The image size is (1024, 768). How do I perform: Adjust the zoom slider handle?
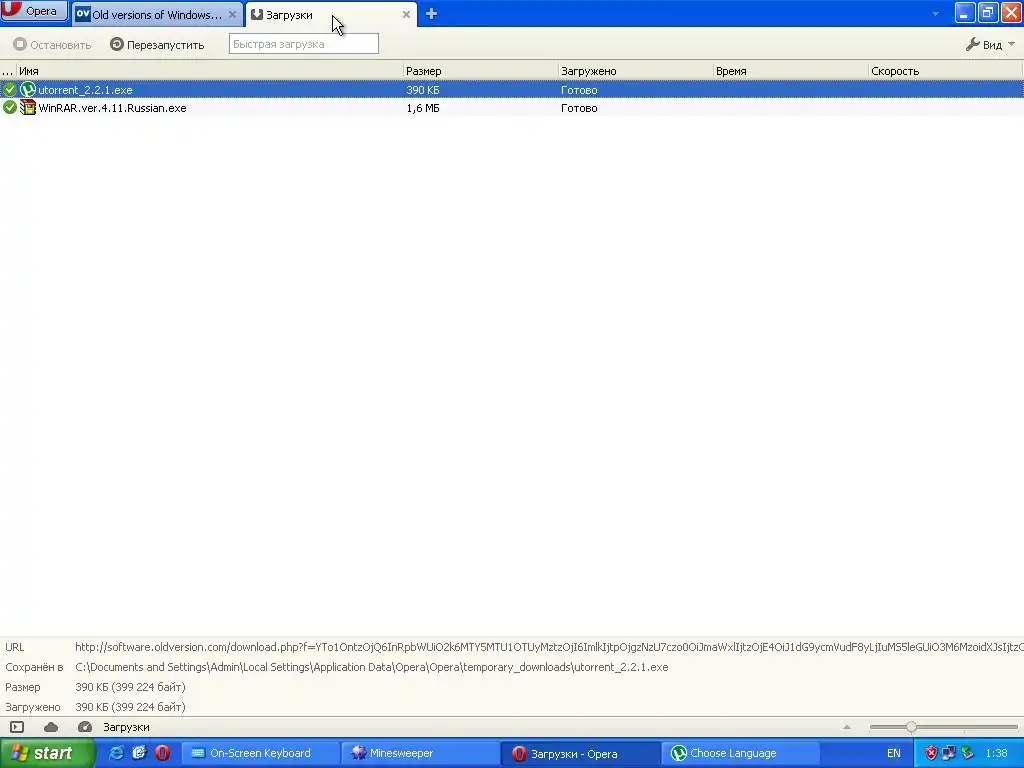[911, 727]
